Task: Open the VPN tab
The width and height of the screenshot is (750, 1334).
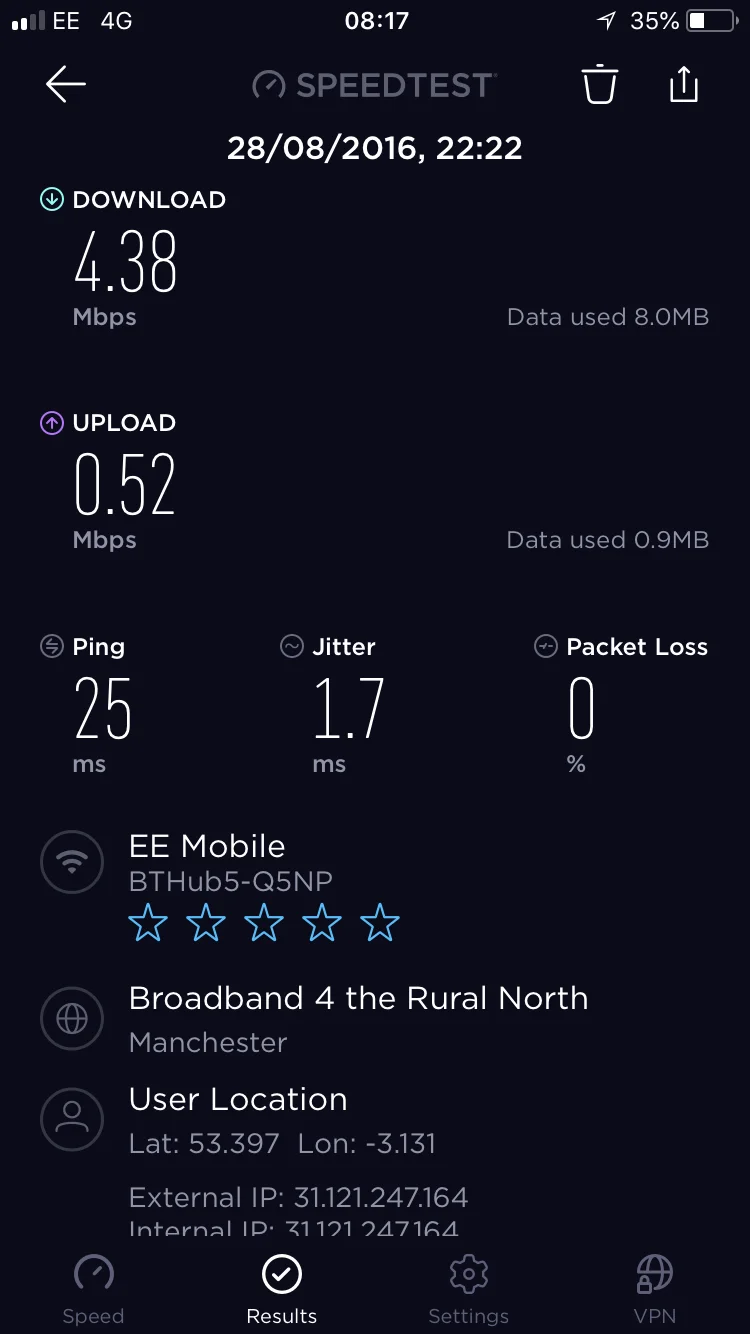Action: (x=655, y=1290)
